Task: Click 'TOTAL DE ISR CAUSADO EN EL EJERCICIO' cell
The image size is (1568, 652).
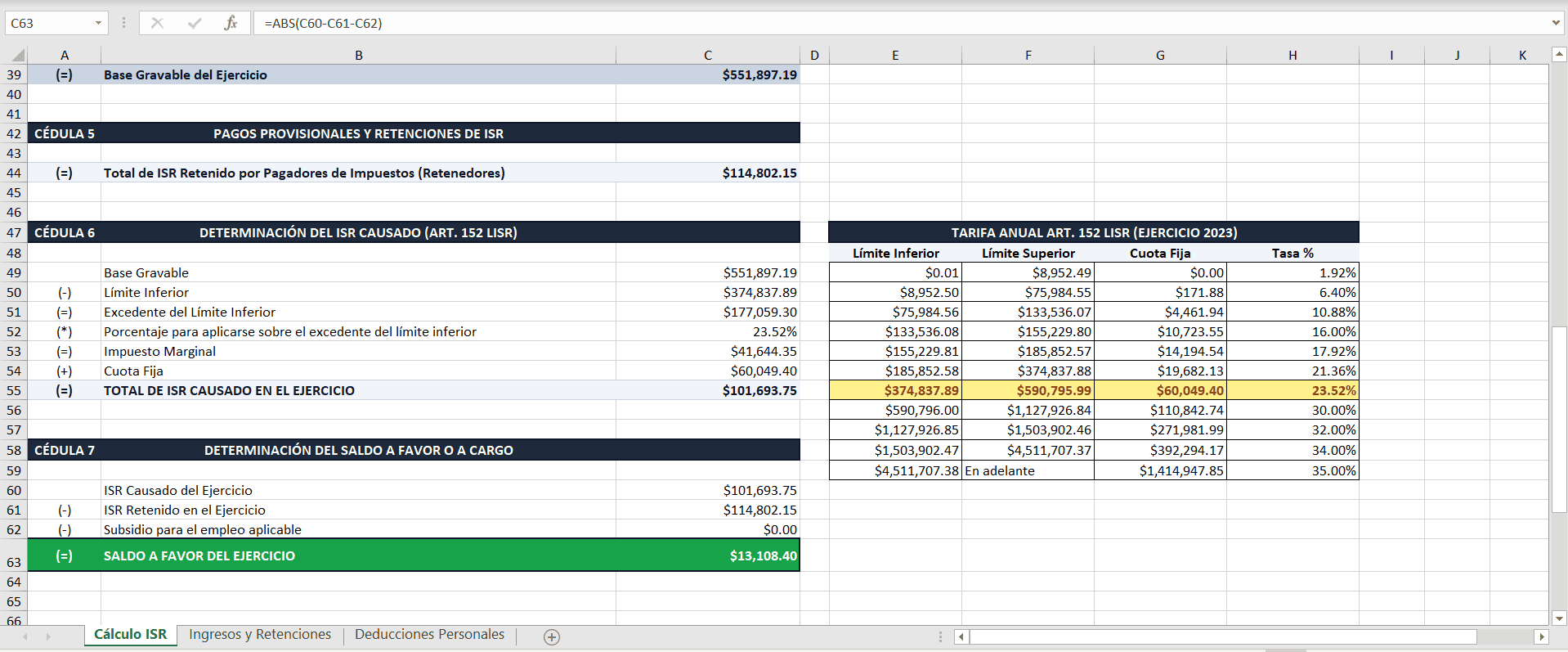Action: [x=358, y=390]
